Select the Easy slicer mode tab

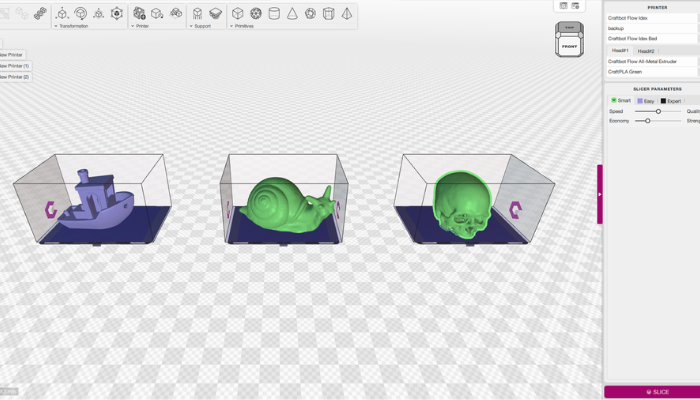tap(646, 101)
